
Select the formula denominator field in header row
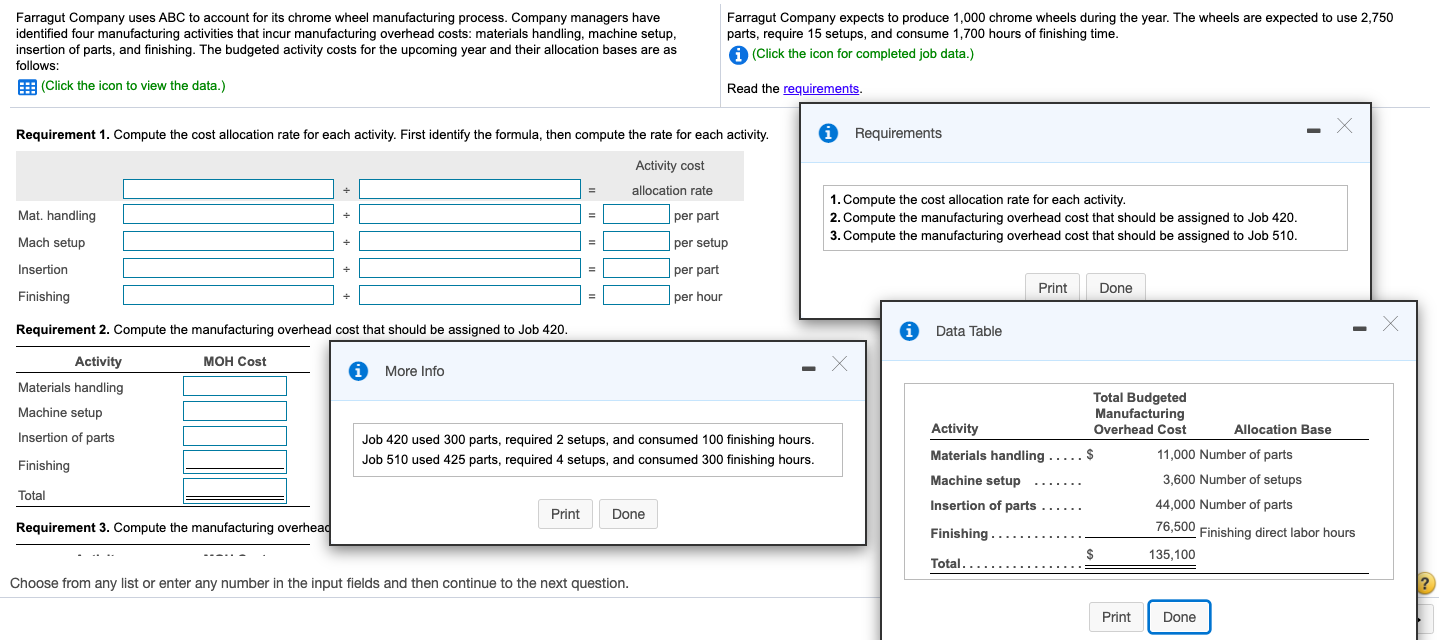470,189
